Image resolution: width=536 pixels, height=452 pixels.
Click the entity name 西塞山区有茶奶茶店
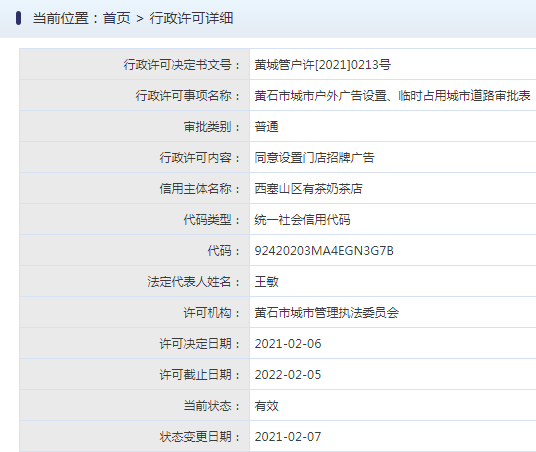[x=308, y=189]
